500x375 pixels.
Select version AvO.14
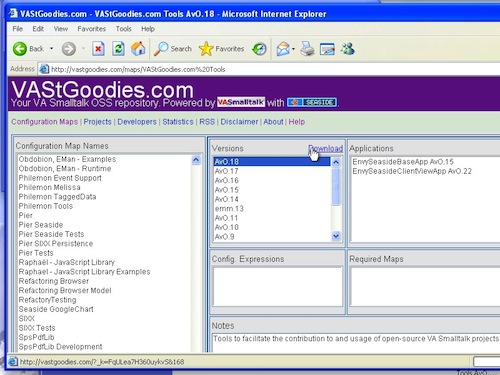coord(272,199)
